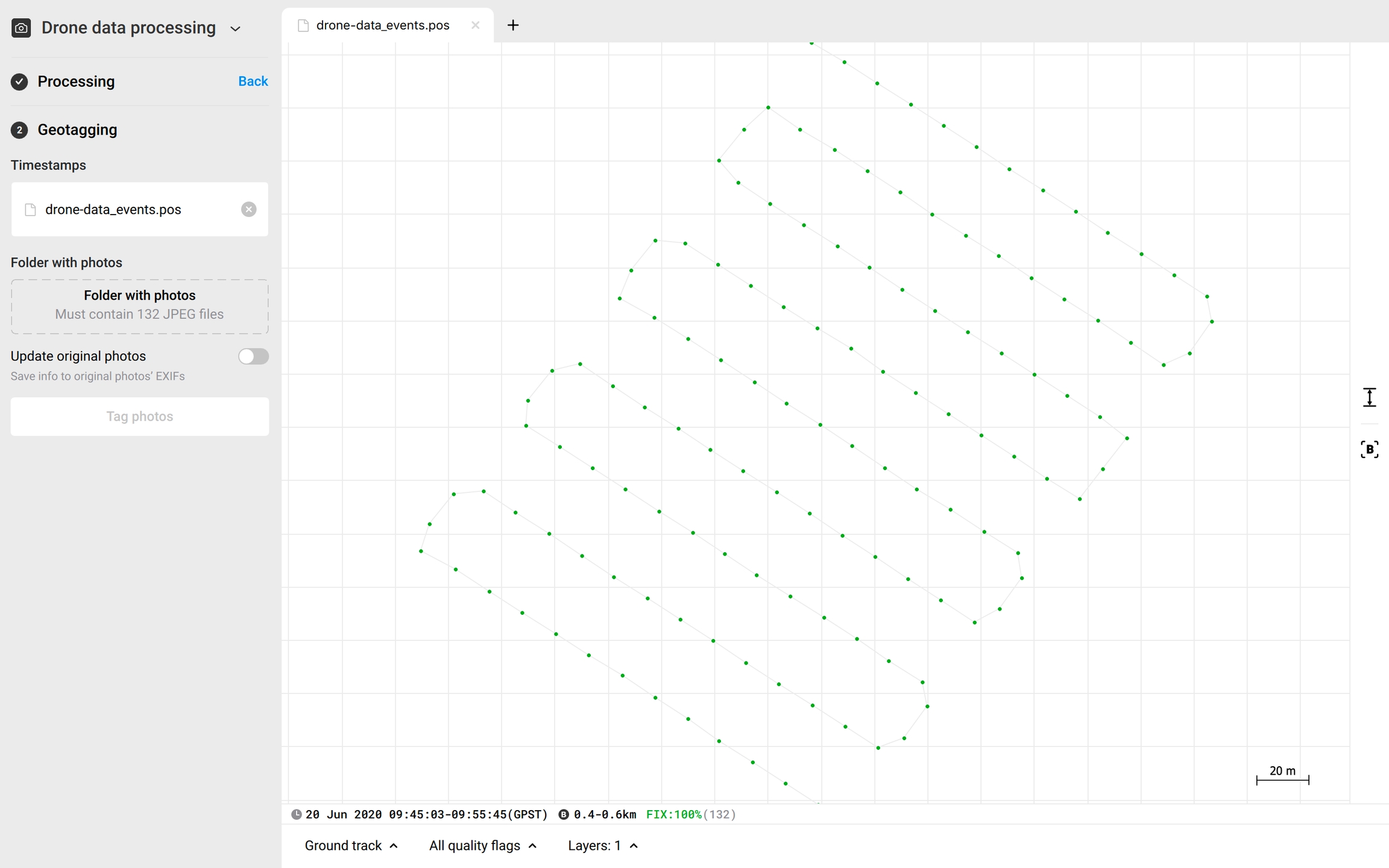
Task: Remove drone-data_events.pos from Timestamps
Action: point(248,209)
